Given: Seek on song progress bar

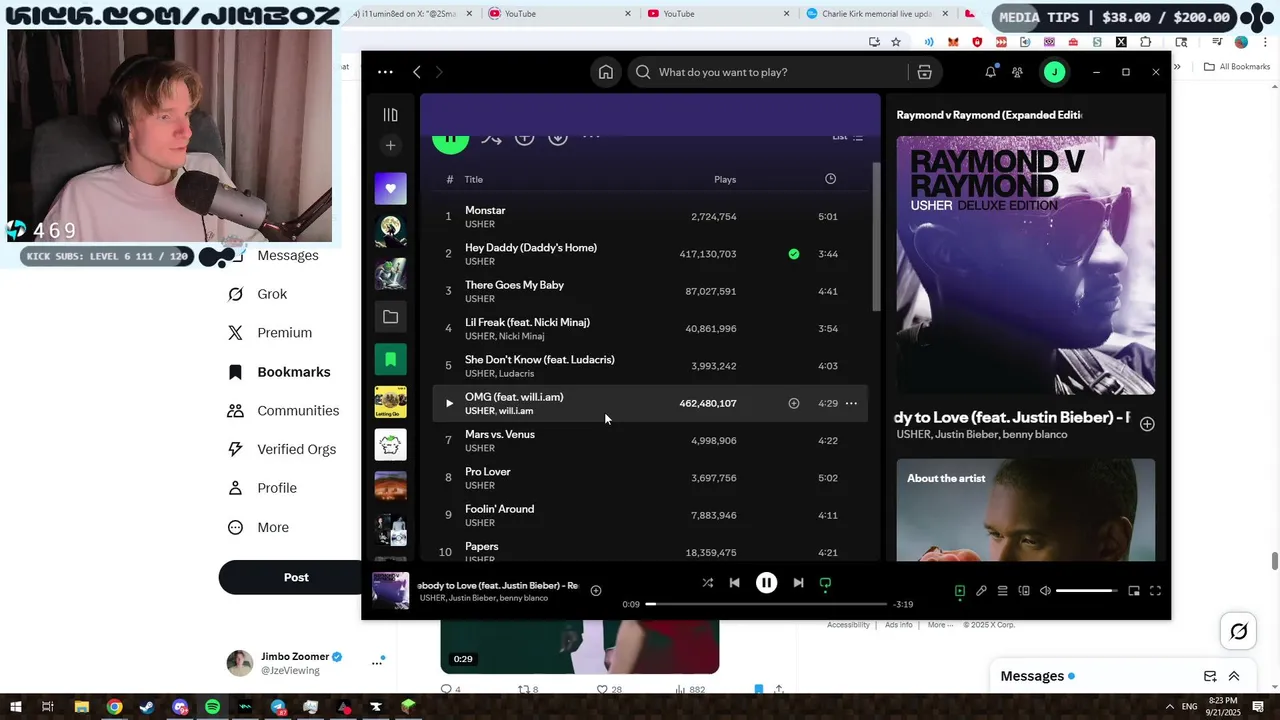Looking at the screenshot, I should tap(766, 604).
